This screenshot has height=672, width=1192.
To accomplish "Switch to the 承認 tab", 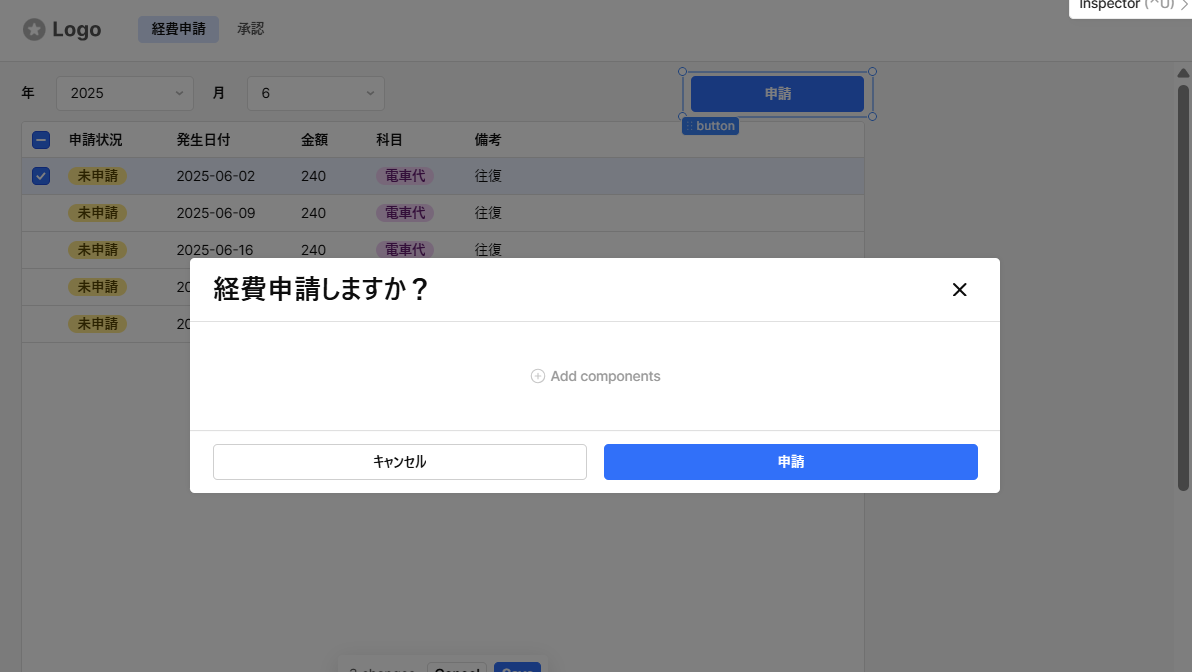I will coord(251,29).
